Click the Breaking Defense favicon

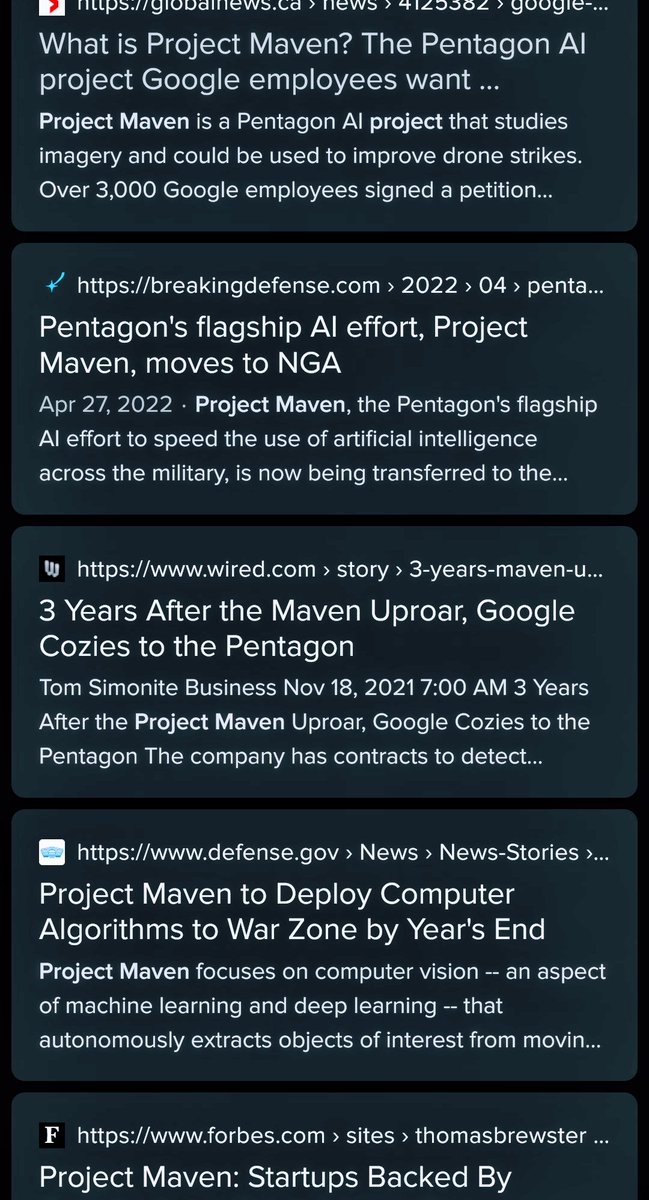click(53, 286)
